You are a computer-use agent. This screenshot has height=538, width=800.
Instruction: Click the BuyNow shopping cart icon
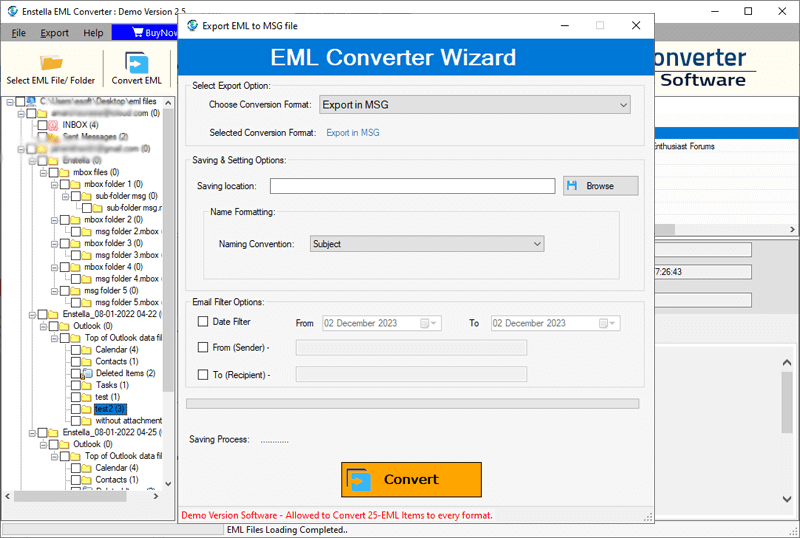pos(136,33)
